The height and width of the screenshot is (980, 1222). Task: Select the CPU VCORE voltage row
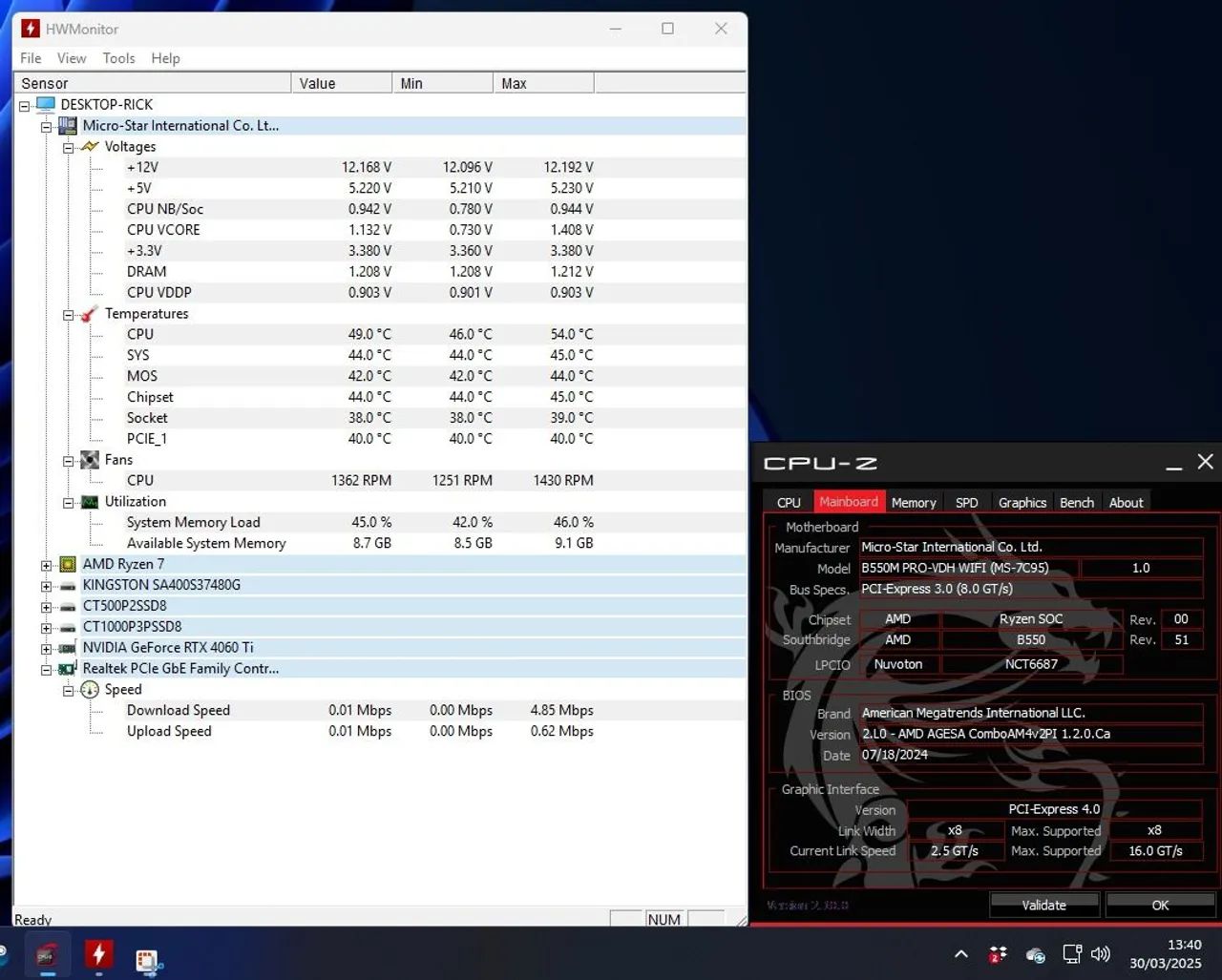tap(380, 230)
